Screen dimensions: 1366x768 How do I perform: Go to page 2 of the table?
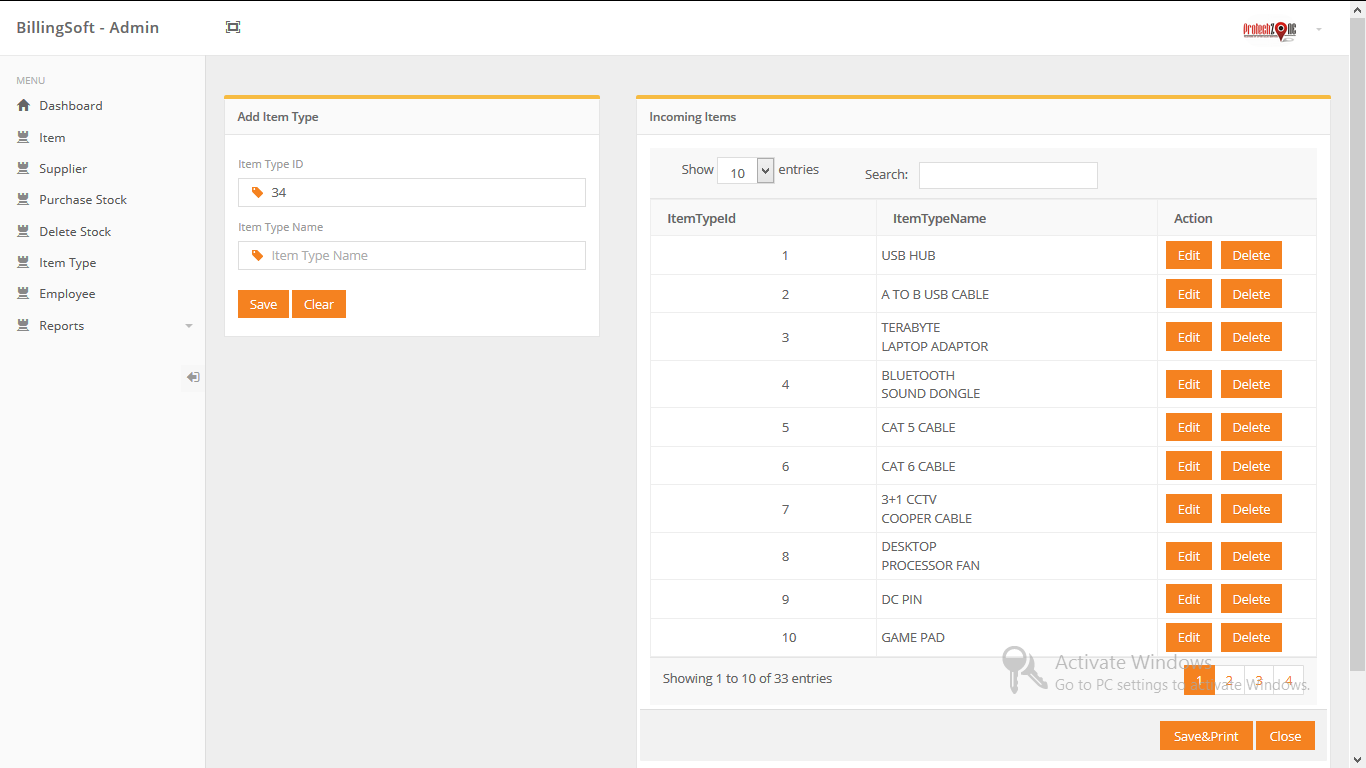1229,681
